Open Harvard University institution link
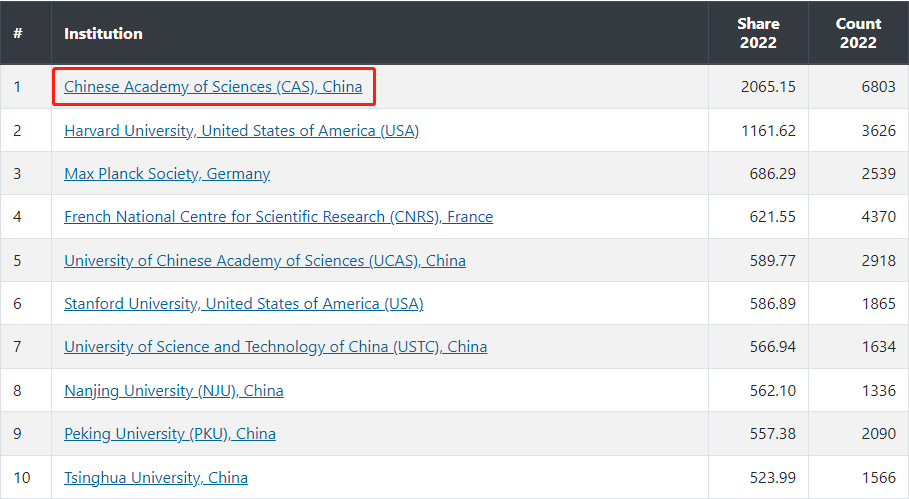The image size is (909, 499). tap(241, 130)
